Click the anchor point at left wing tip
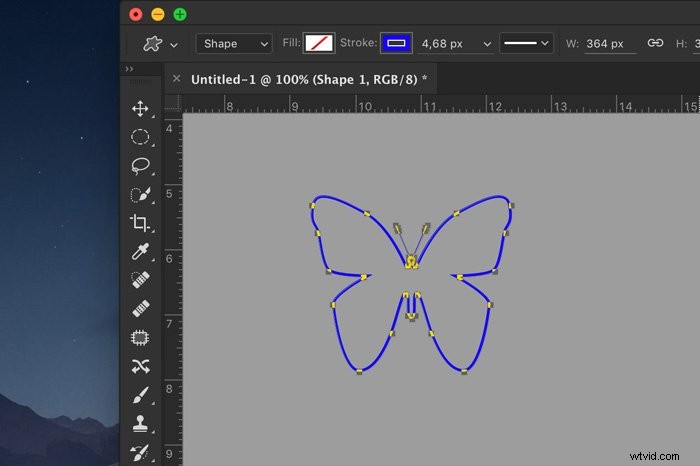This screenshot has width=700, height=466. [312, 205]
